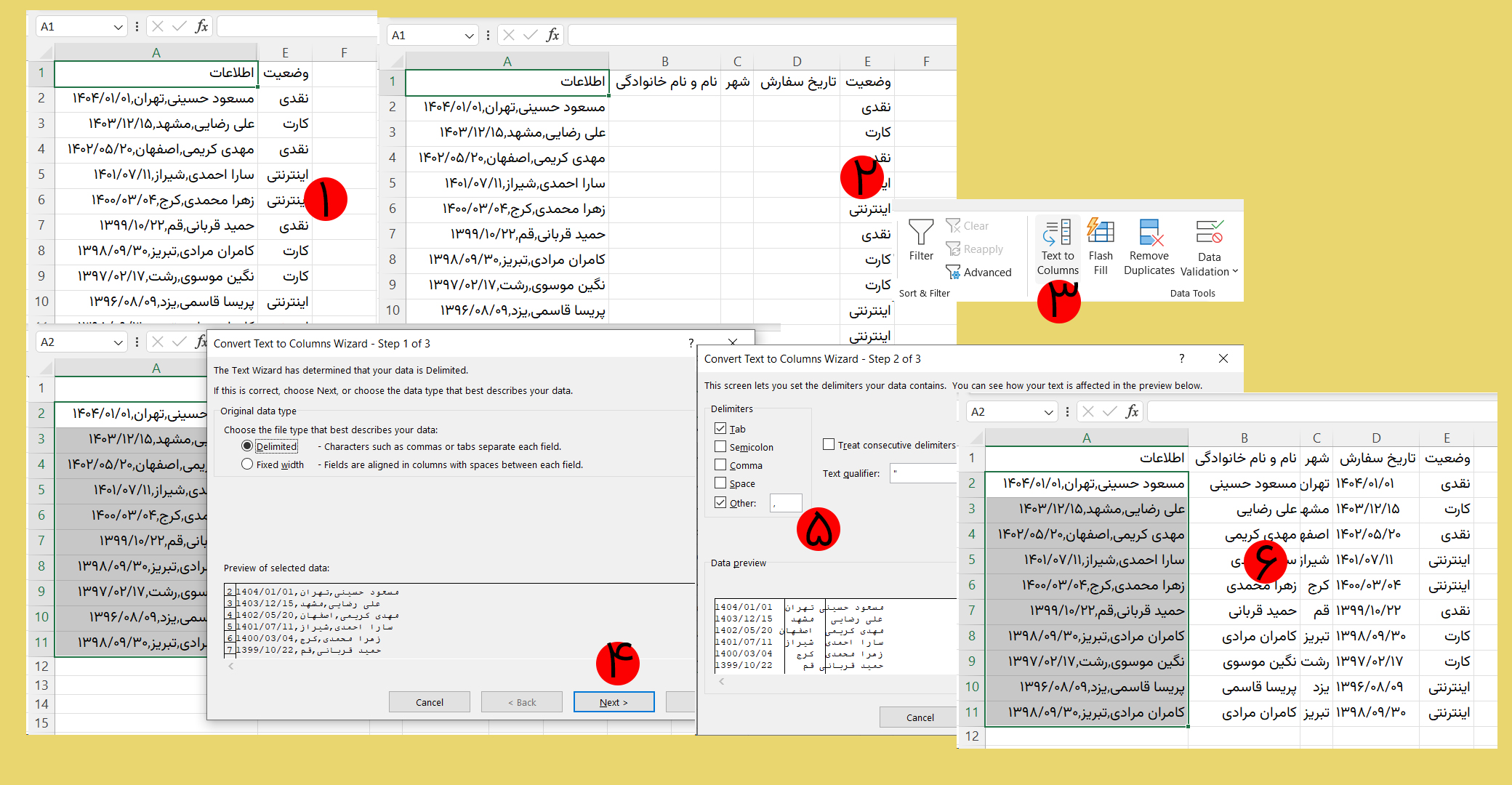The width and height of the screenshot is (1512, 785).
Task: Click the Advanced filter icon
Action: [x=953, y=273]
